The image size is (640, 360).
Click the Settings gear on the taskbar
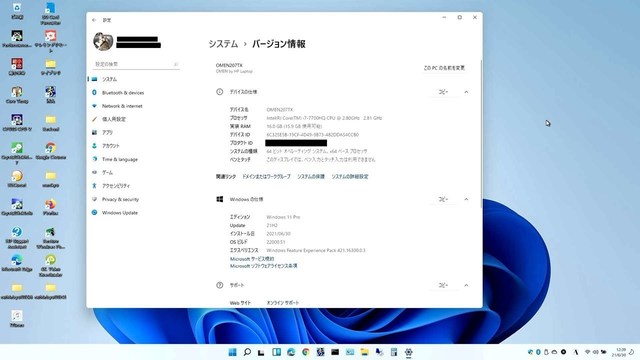click(409, 352)
